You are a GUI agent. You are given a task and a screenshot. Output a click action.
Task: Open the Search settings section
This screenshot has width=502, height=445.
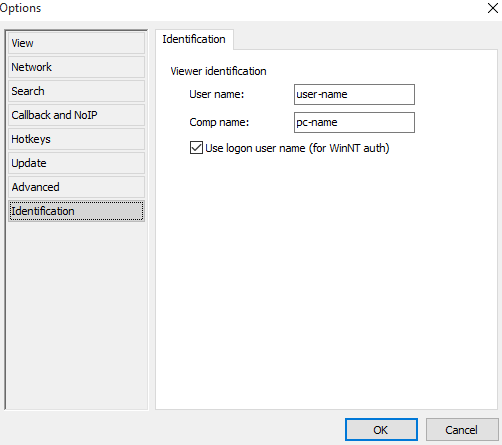[76, 91]
